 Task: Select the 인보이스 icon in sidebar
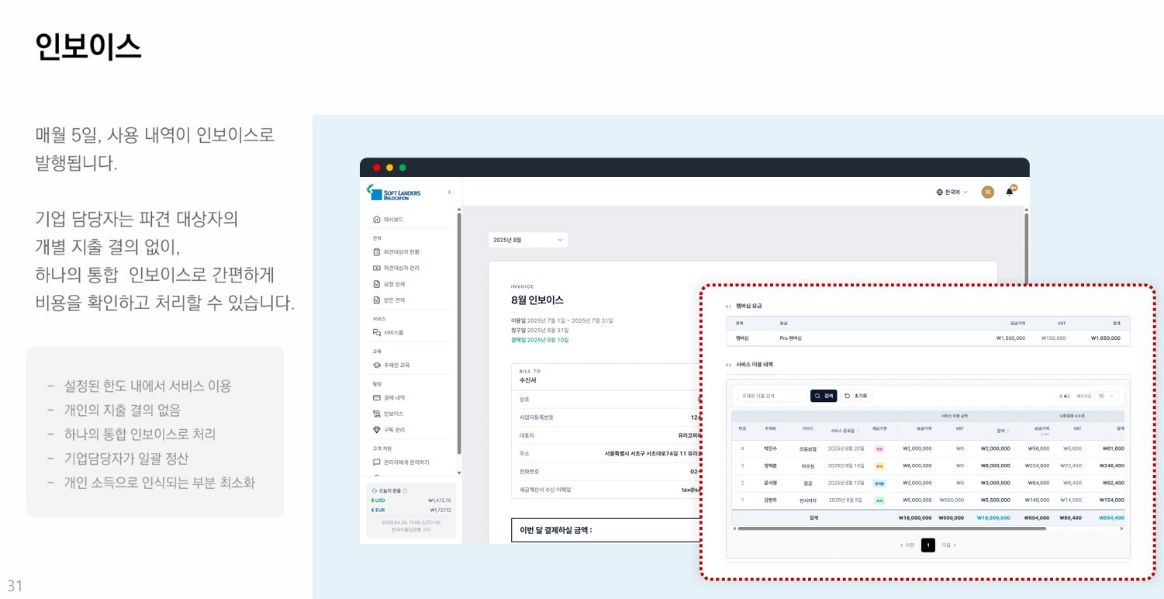[x=376, y=413]
